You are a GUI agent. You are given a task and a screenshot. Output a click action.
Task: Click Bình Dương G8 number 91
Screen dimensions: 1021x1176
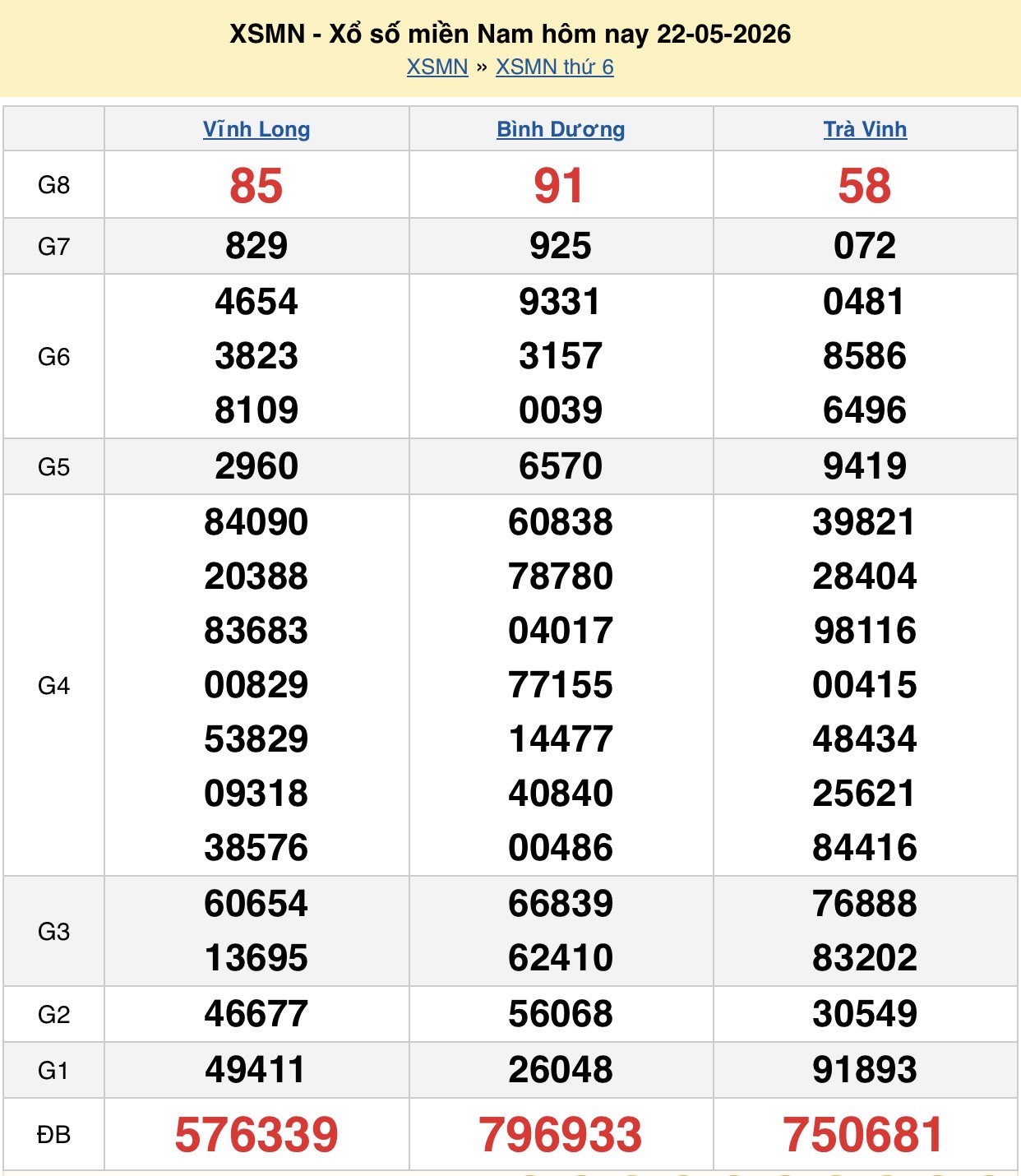[560, 186]
